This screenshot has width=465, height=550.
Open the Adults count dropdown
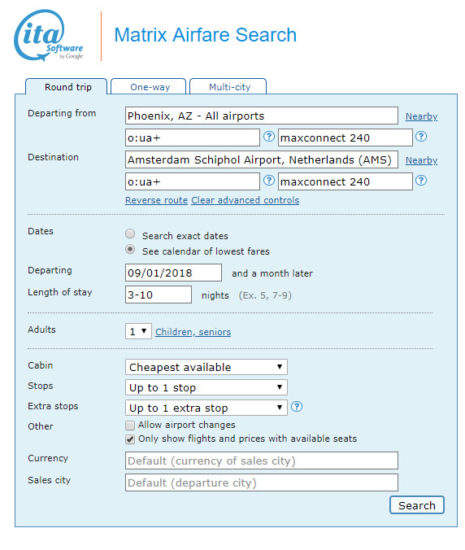tap(138, 331)
